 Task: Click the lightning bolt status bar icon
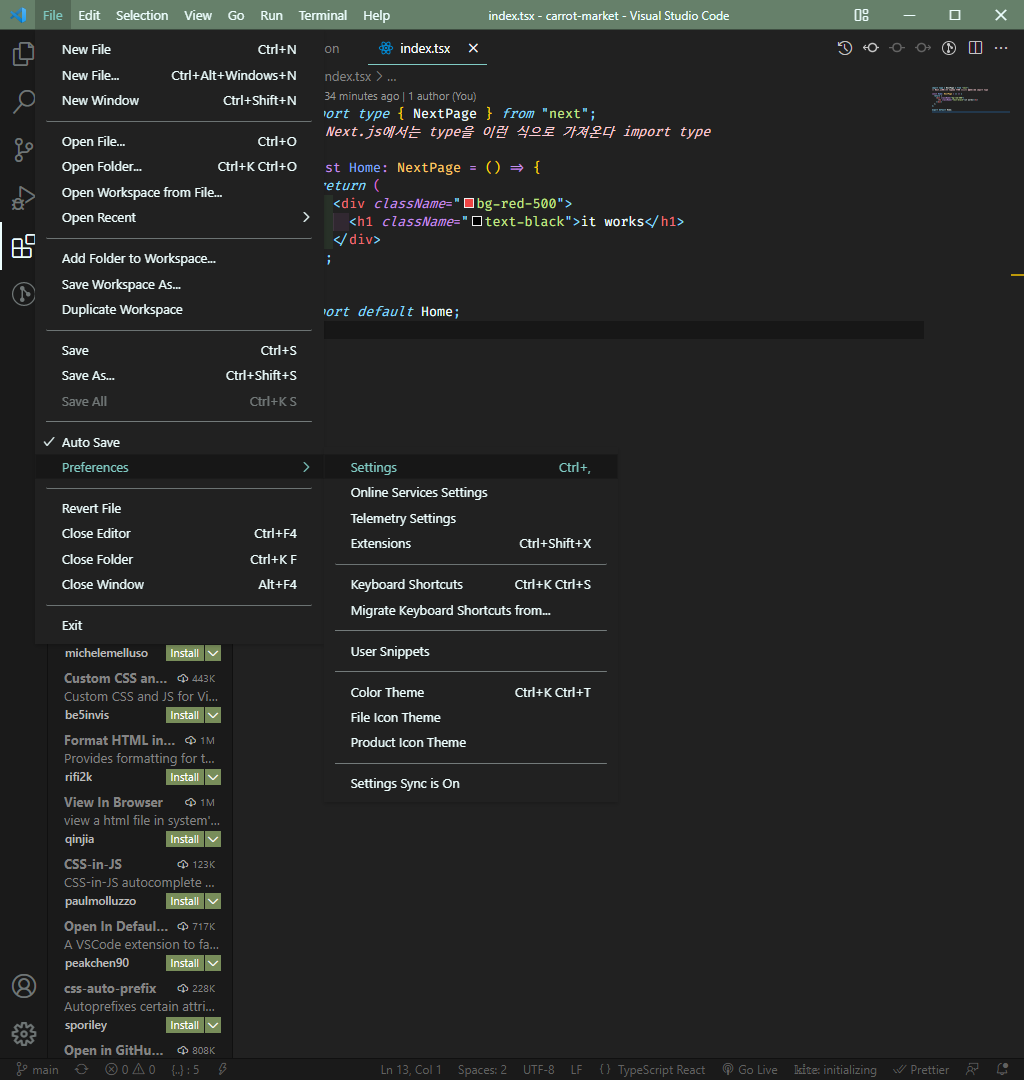pyautogui.click(x=222, y=1069)
